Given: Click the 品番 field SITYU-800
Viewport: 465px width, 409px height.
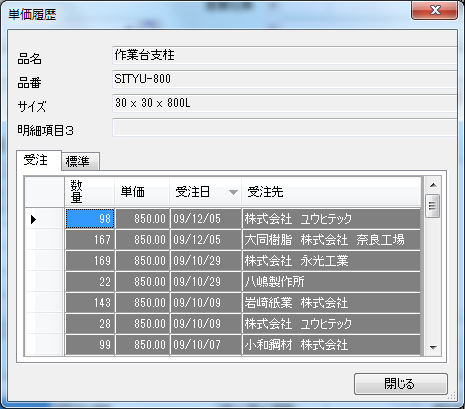Looking at the screenshot, I should (285, 79).
